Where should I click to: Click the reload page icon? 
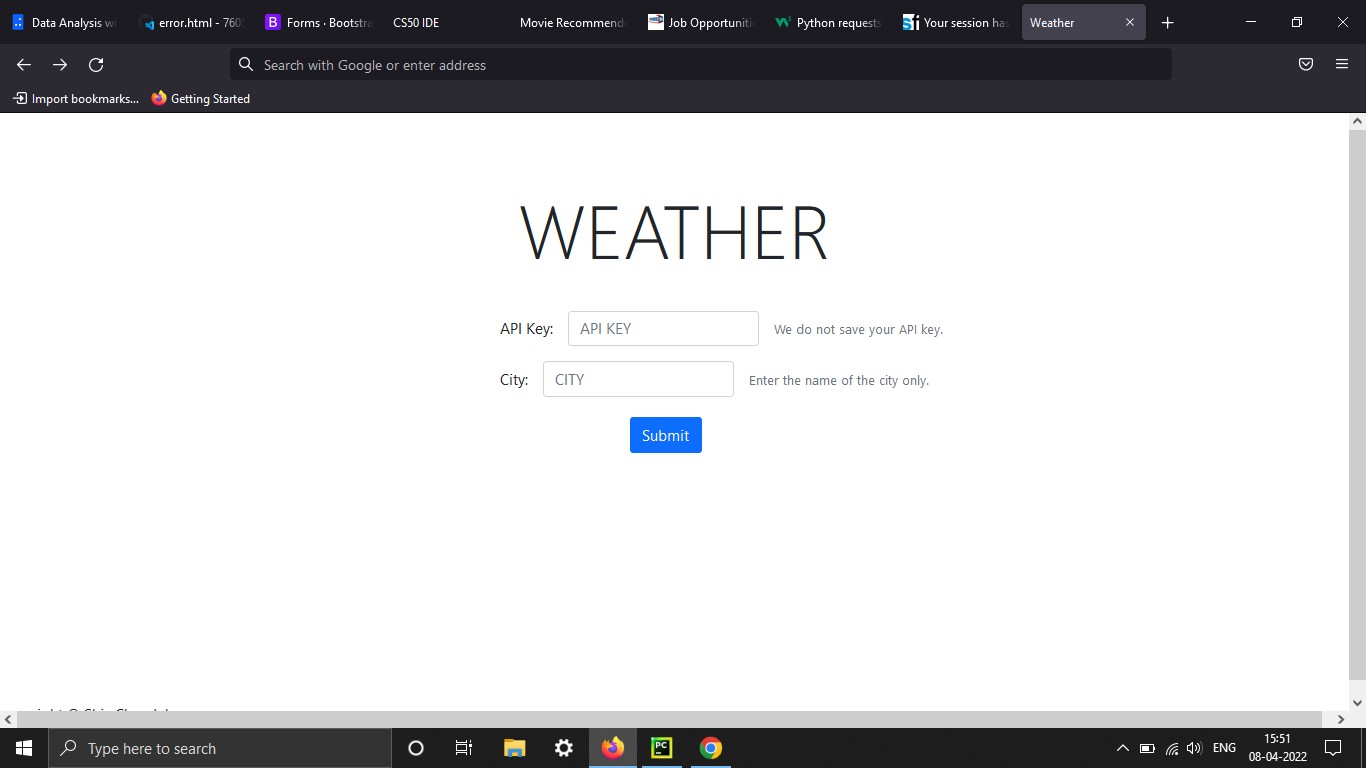(x=95, y=64)
